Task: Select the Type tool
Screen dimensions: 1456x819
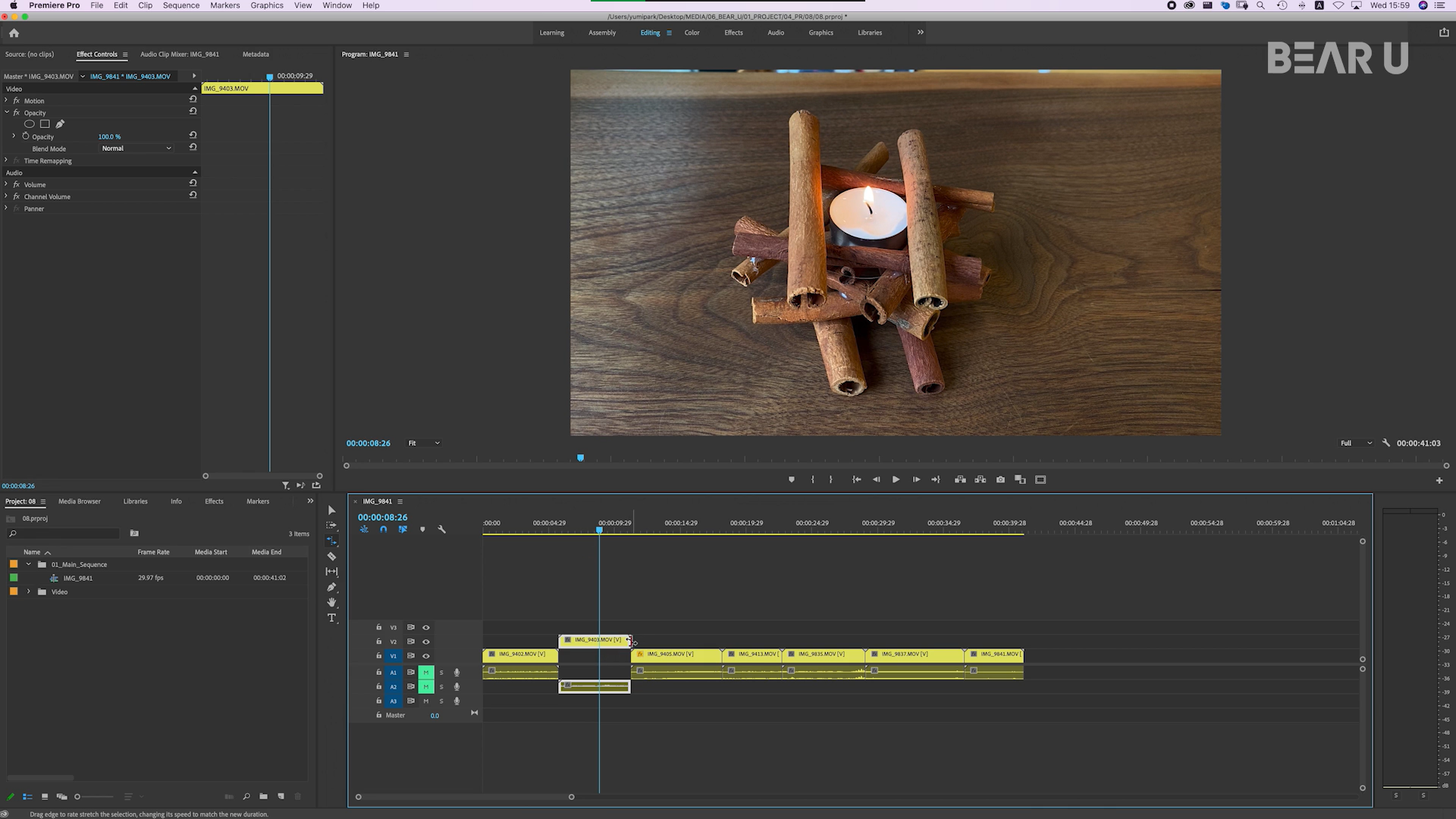Action: [331, 618]
